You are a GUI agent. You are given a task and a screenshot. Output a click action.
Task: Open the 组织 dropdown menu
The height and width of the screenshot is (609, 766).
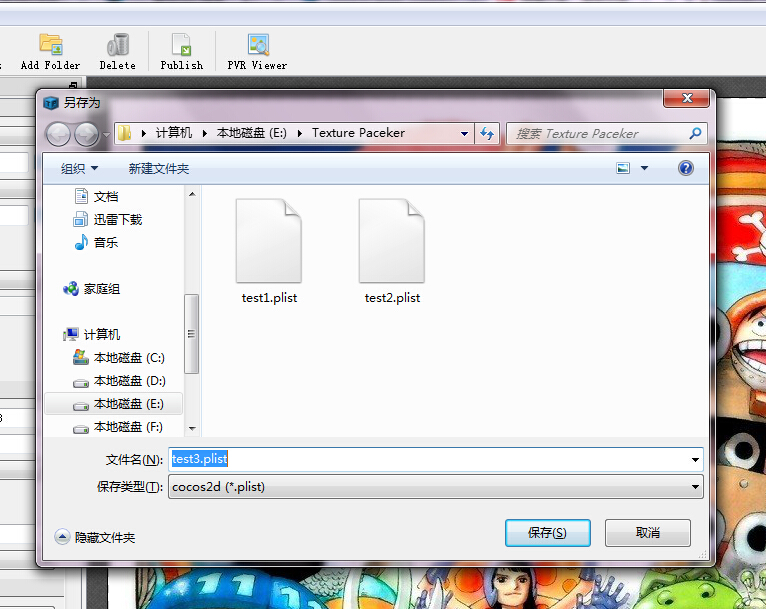[x=79, y=168]
